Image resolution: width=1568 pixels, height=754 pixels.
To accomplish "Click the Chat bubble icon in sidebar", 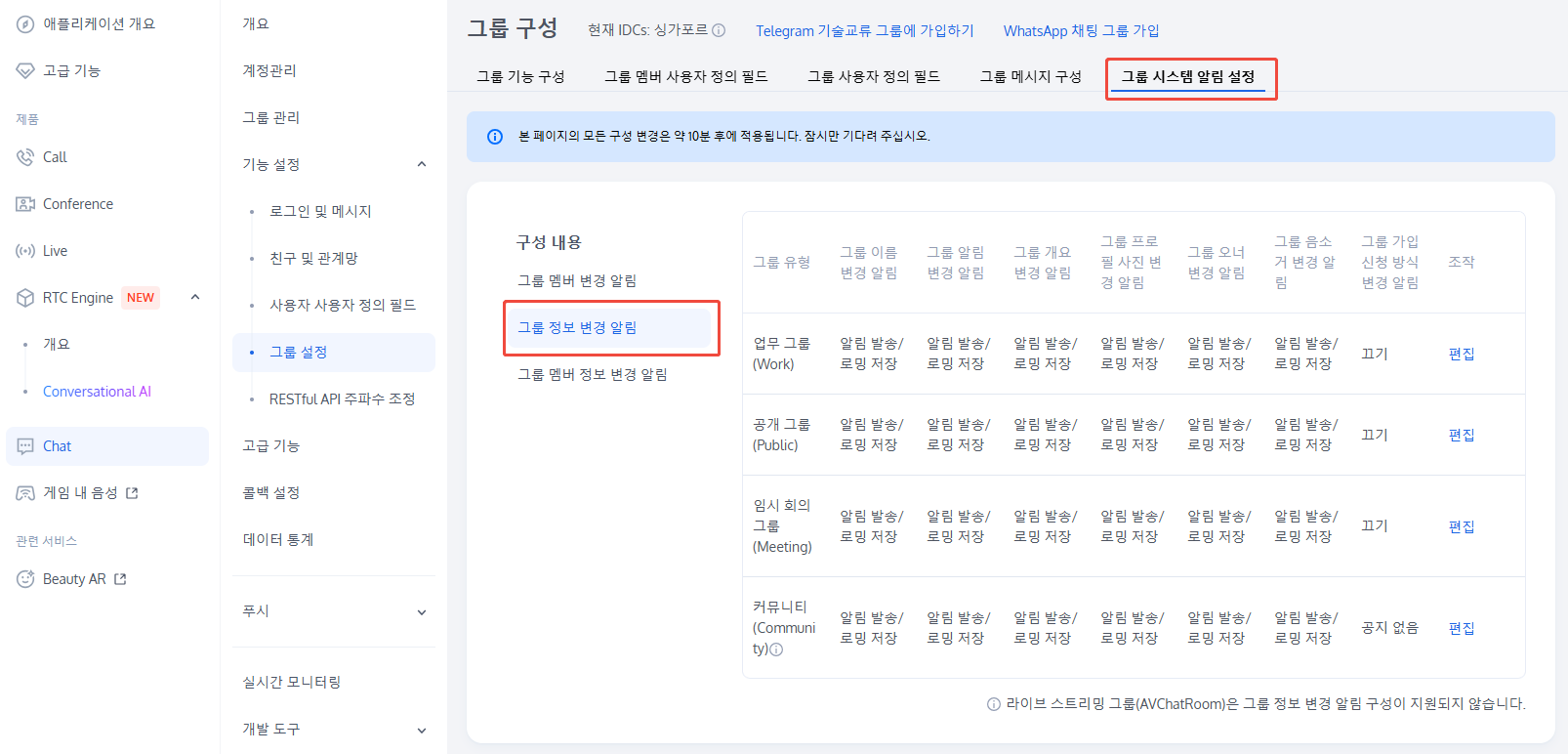I will (x=25, y=446).
